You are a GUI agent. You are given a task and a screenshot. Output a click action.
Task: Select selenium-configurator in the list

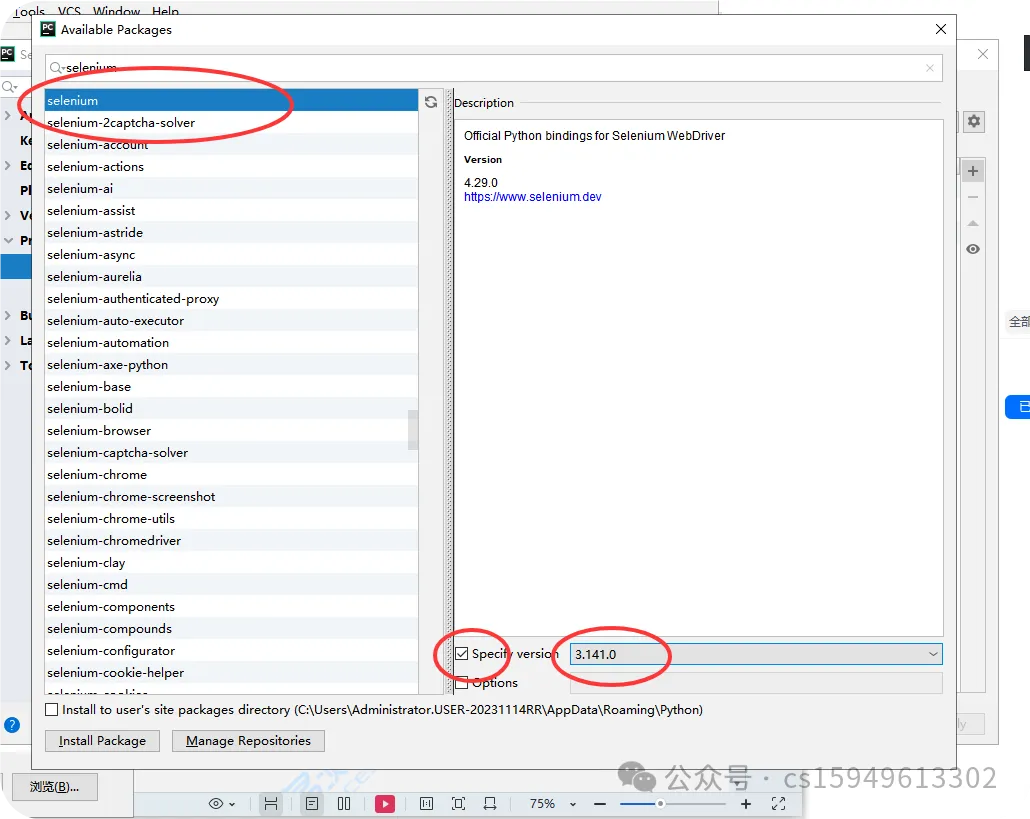point(231,651)
